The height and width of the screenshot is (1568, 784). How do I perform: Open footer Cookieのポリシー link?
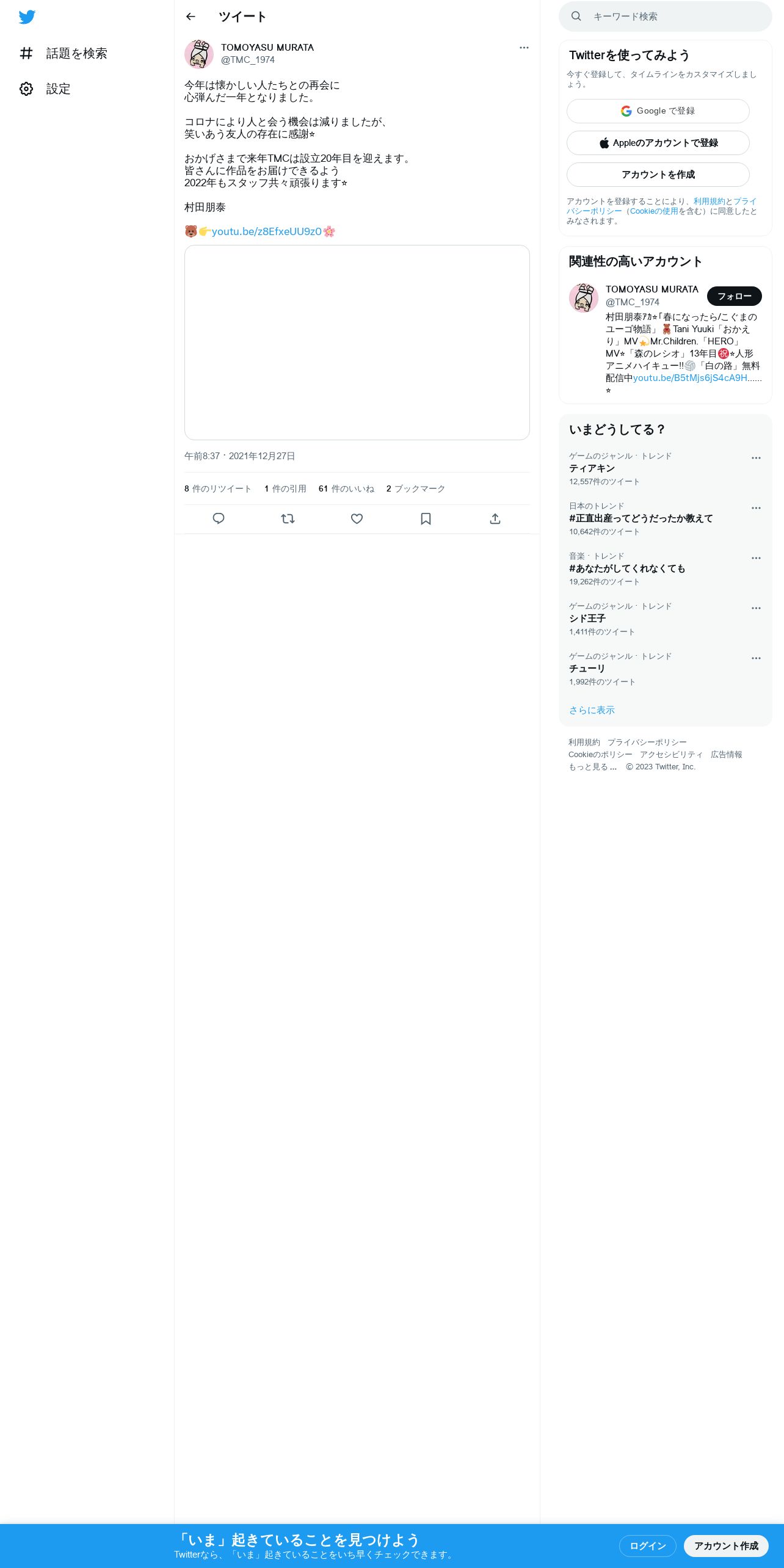coord(600,755)
